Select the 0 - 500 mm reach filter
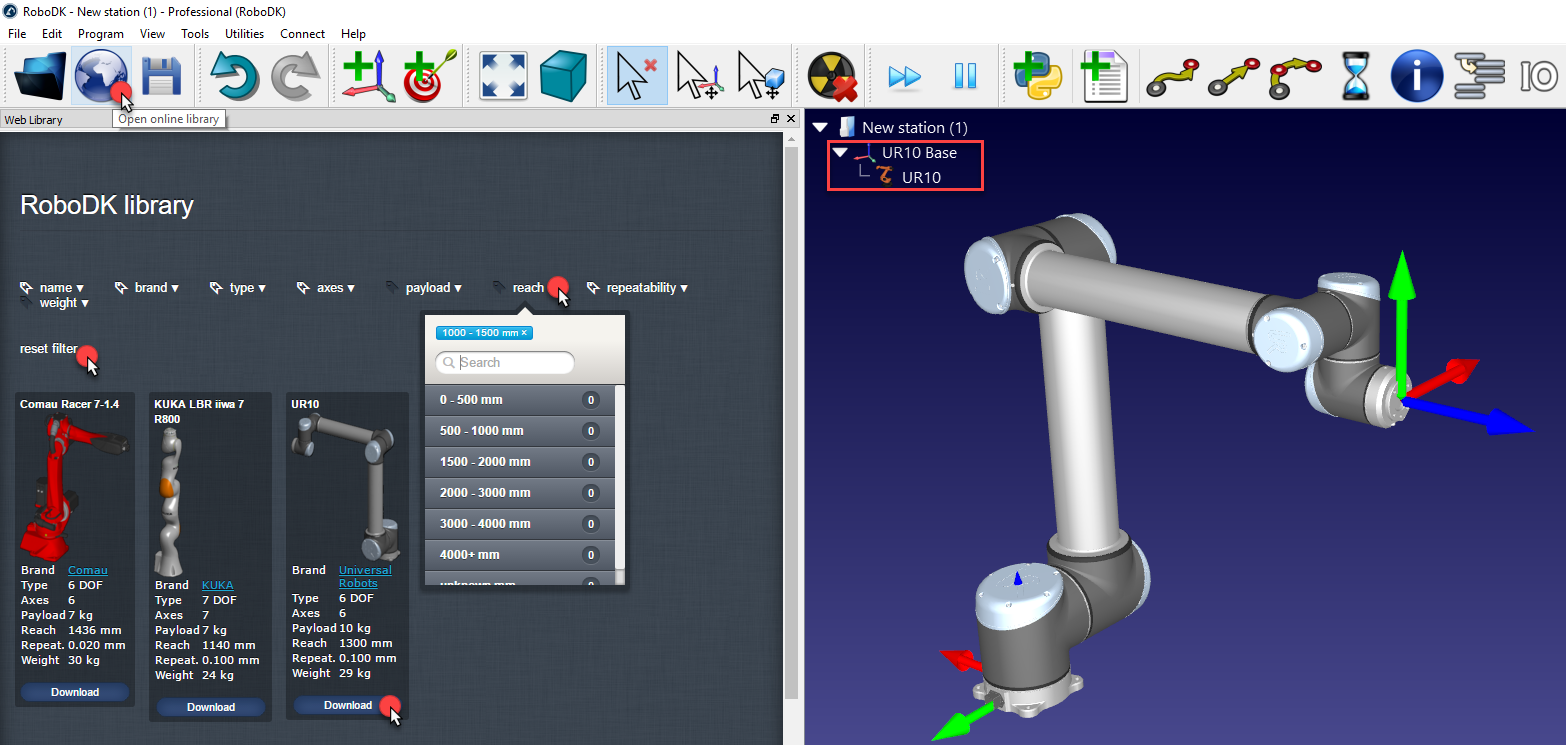The height and width of the screenshot is (745, 1566). click(x=519, y=399)
